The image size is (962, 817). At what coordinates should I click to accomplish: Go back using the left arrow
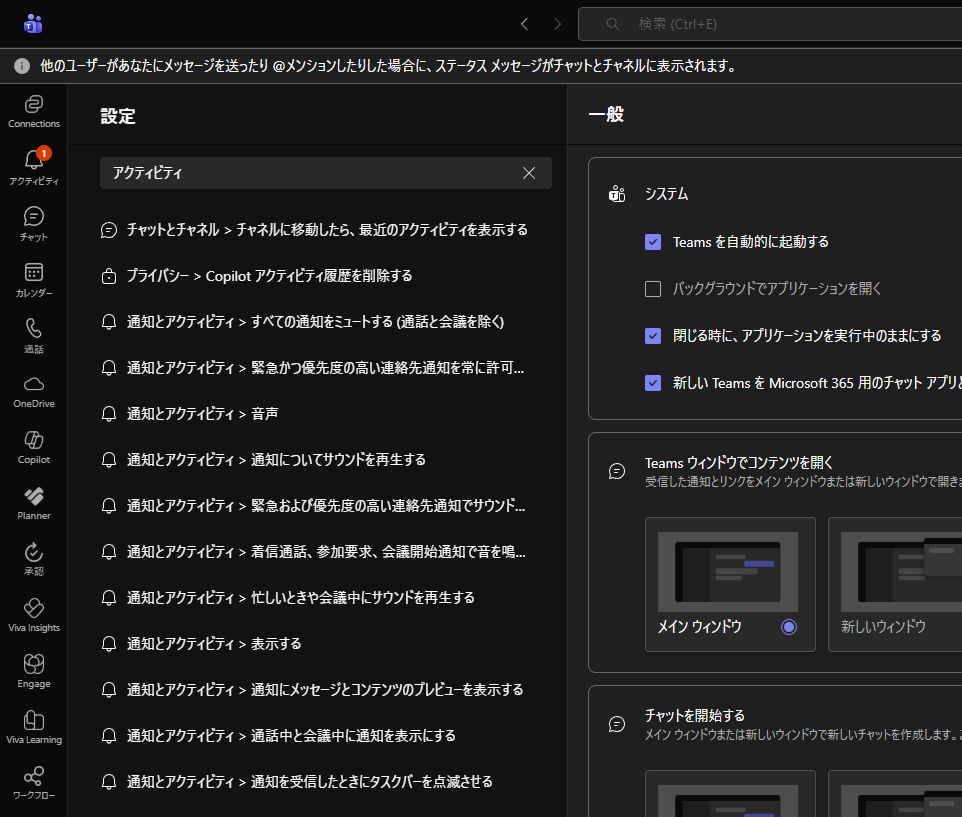(524, 24)
